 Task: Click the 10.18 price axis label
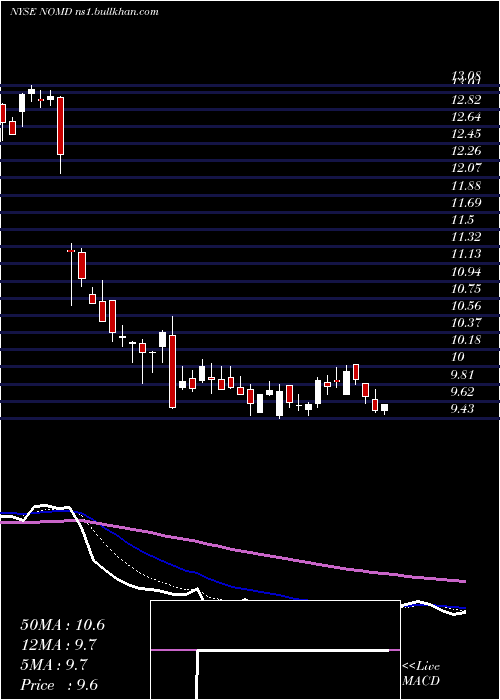(x=466, y=340)
